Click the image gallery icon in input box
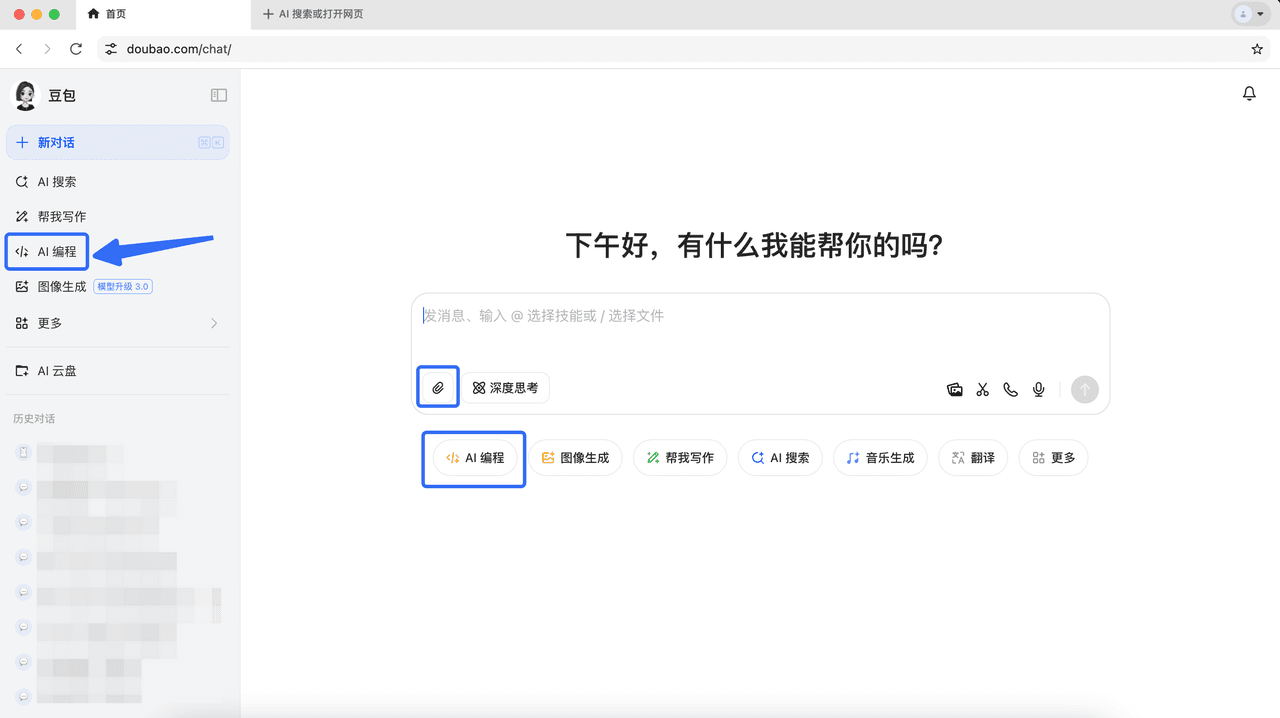 tap(955, 390)
